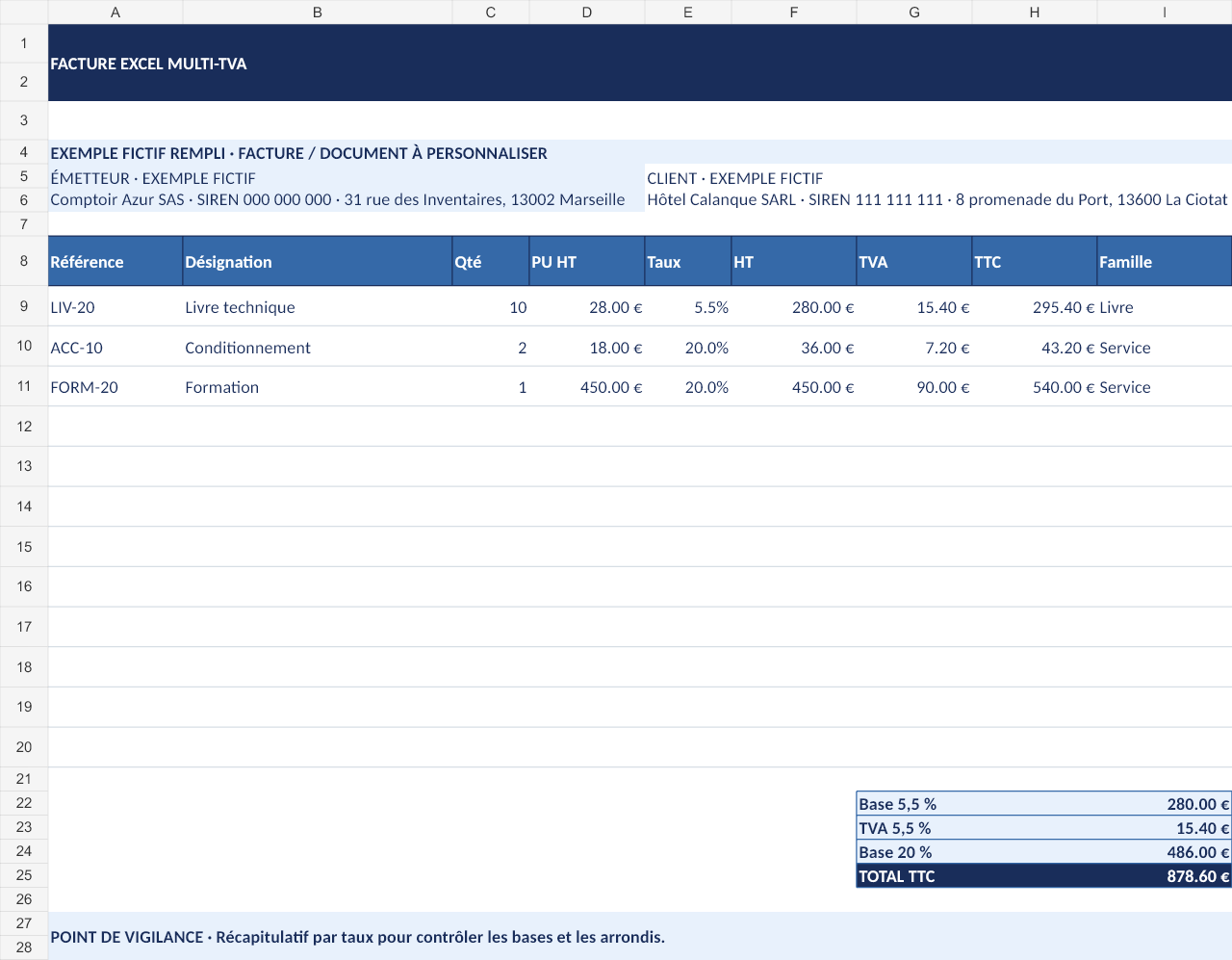Image resolution: width=1232 pixels, height=960 pixels.
Task: Select the 43.20 € TTC cell
Action: tap(1035, 348)
